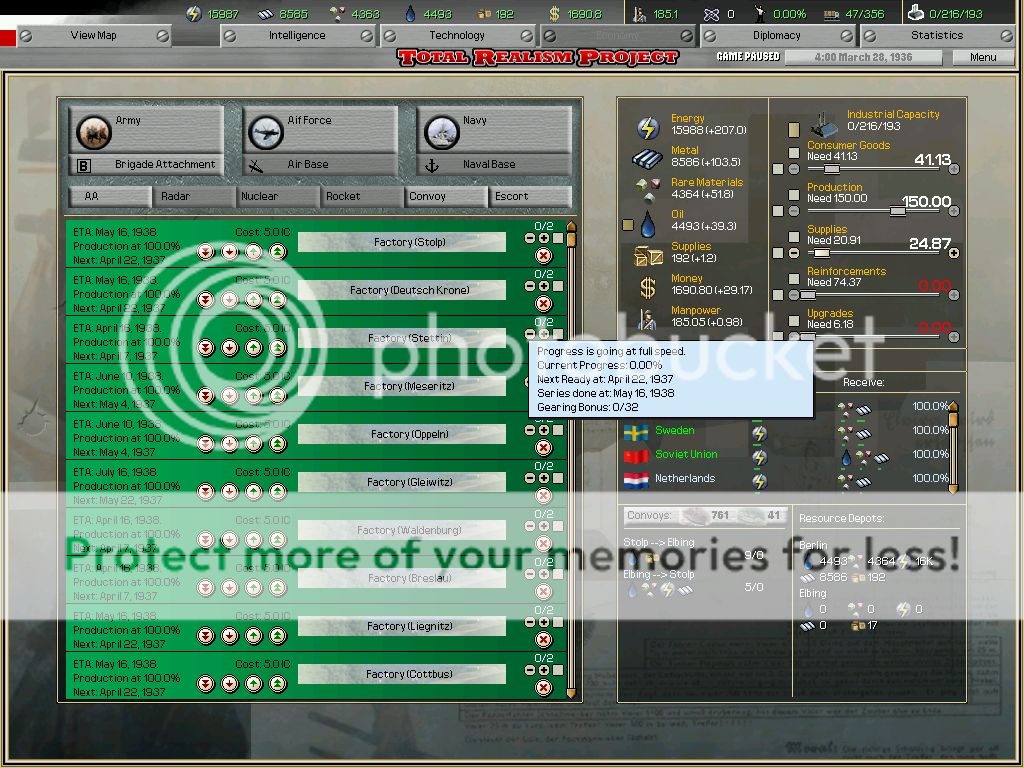Cancel the Factory (Stolp) production order
1024x768 pixels.
click(544, 255)
